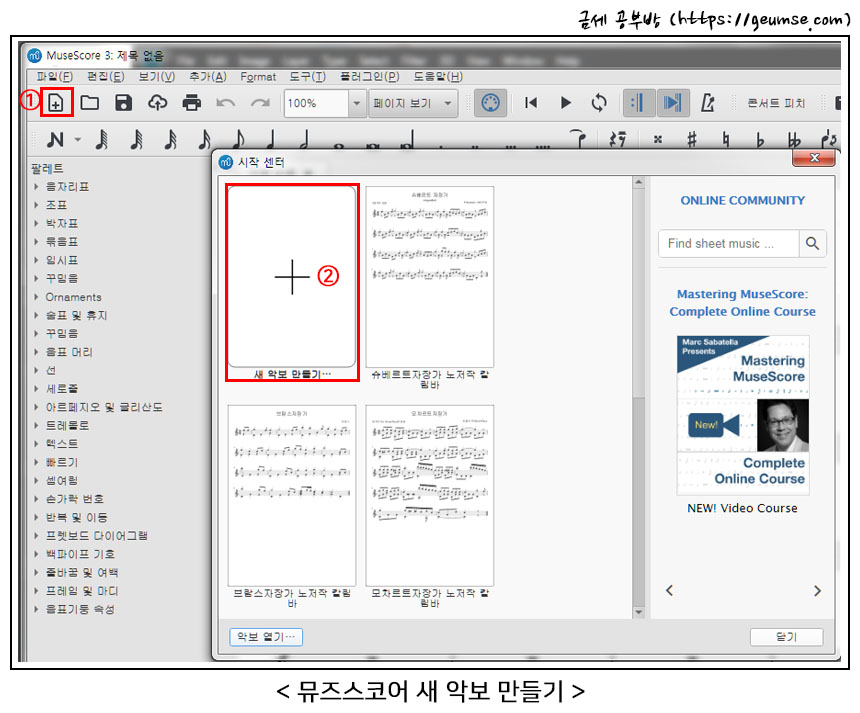Screen dimensions: 860x713
Task: Expand the 음자리표 palette
Action: click(x=36, y=186)
